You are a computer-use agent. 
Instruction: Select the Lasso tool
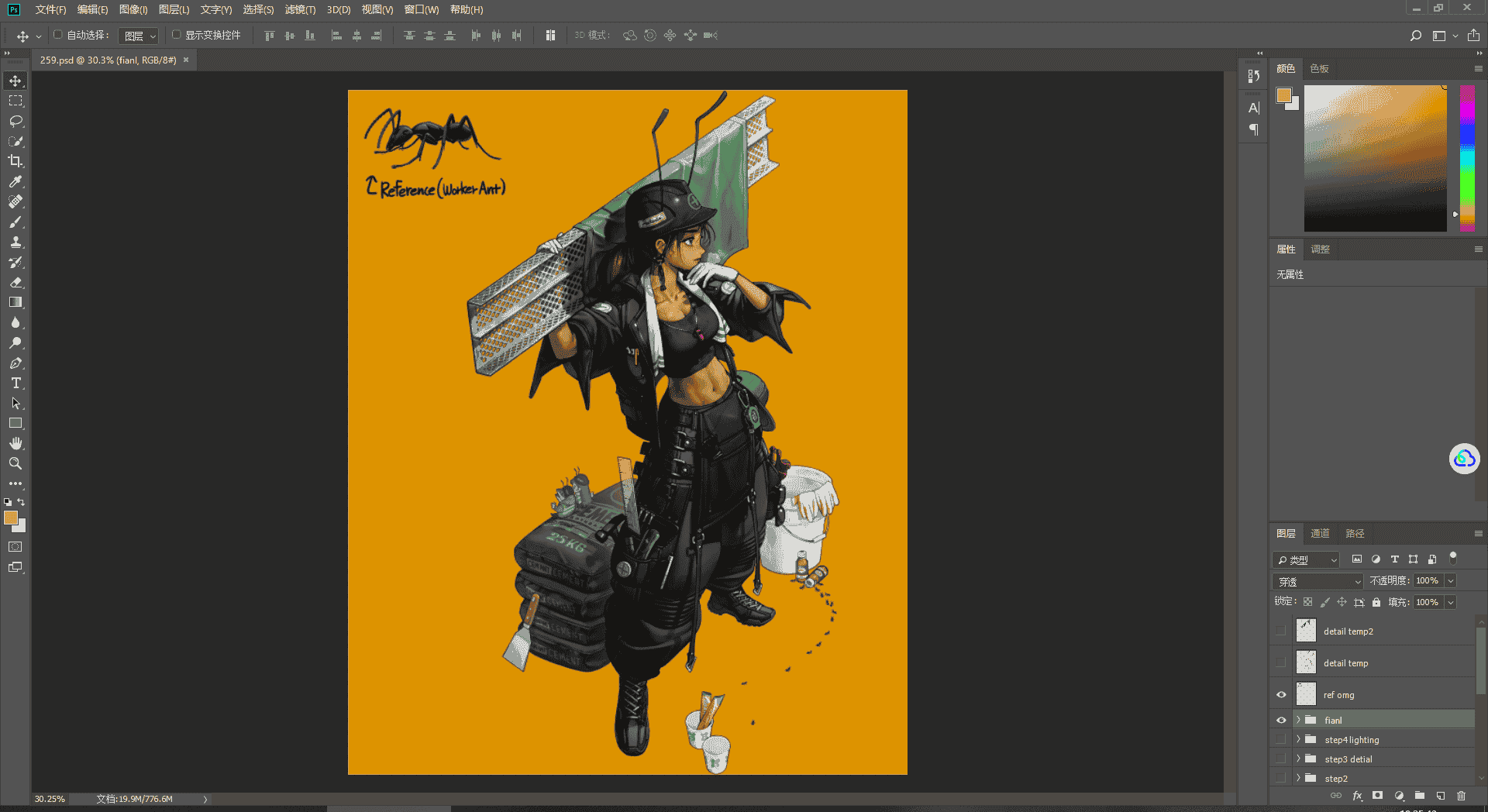[x=15, y=121]
